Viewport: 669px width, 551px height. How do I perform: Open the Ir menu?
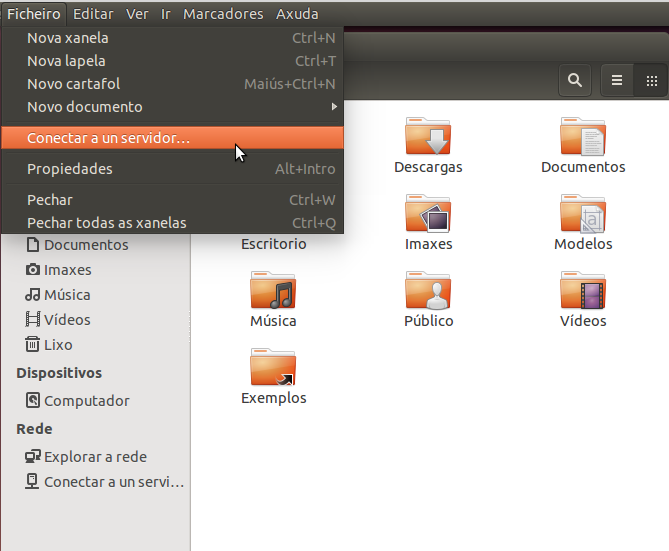pos(165,14)
